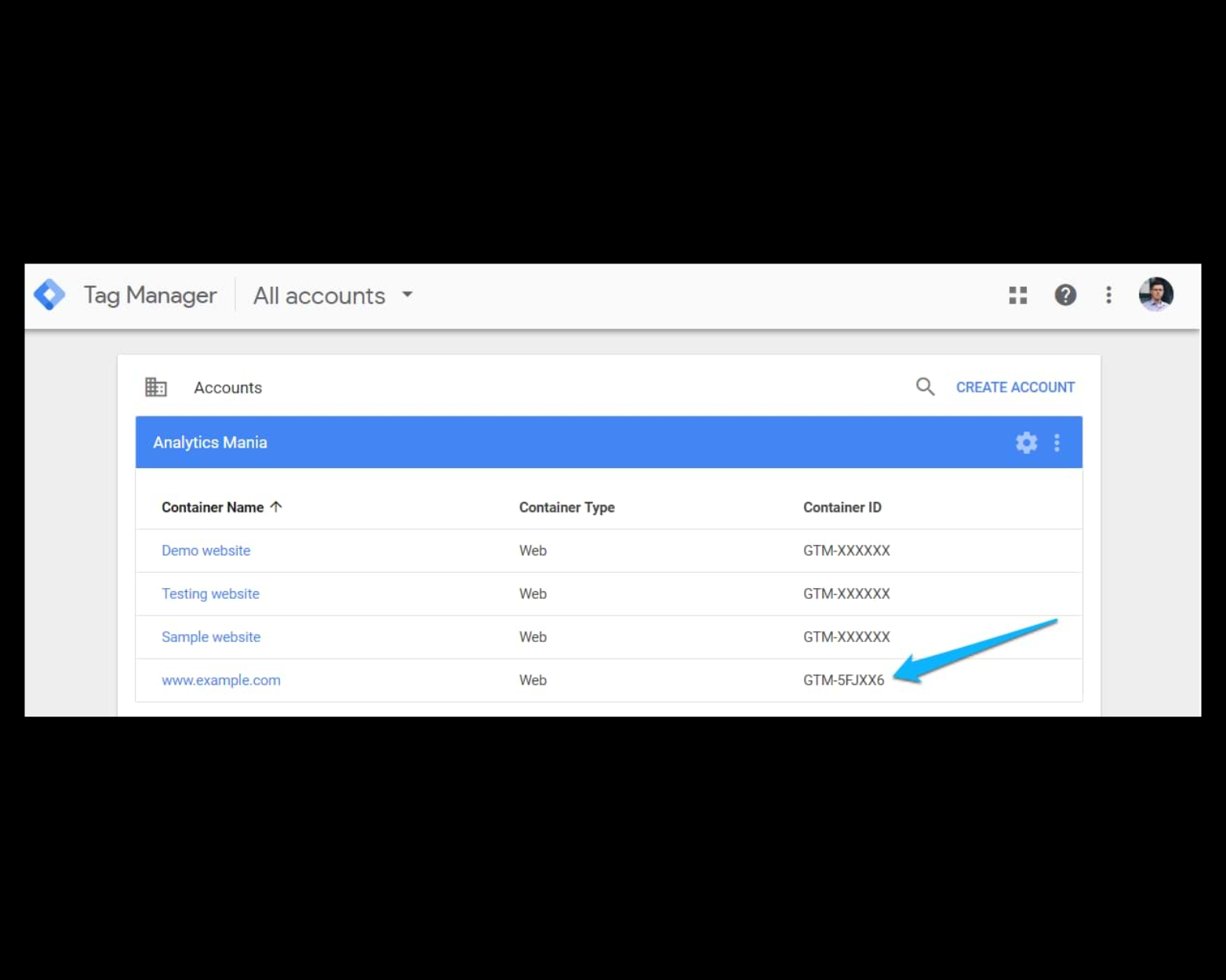
Task: Open the Google apps grid
Action: click(1017, 296)
